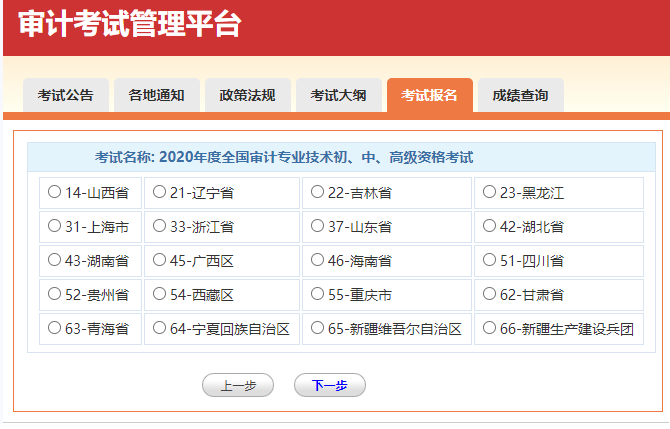Pick the 66-新疆生产建设兵团 option
670x429 pixels.
tap(489, 328)
